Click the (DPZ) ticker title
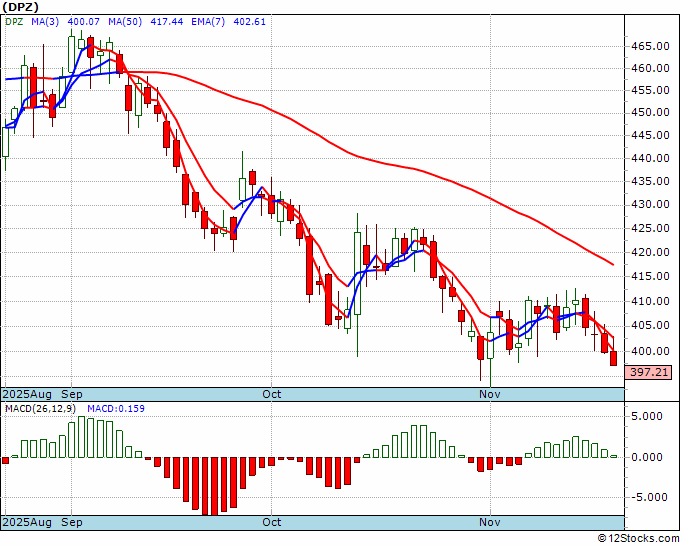 click(20, 7)
